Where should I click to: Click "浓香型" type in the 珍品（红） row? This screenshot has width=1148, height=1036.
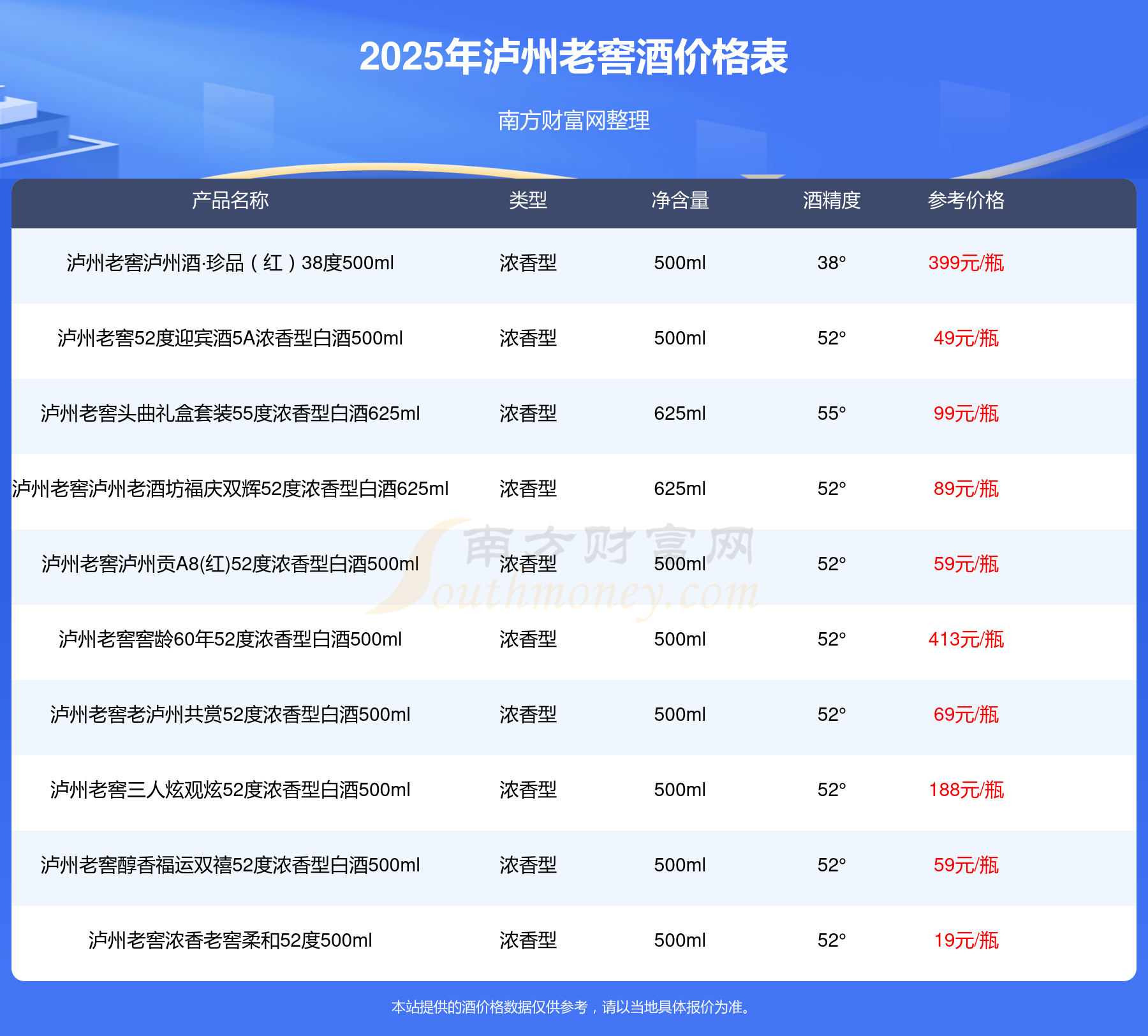[x=528, y=263]
